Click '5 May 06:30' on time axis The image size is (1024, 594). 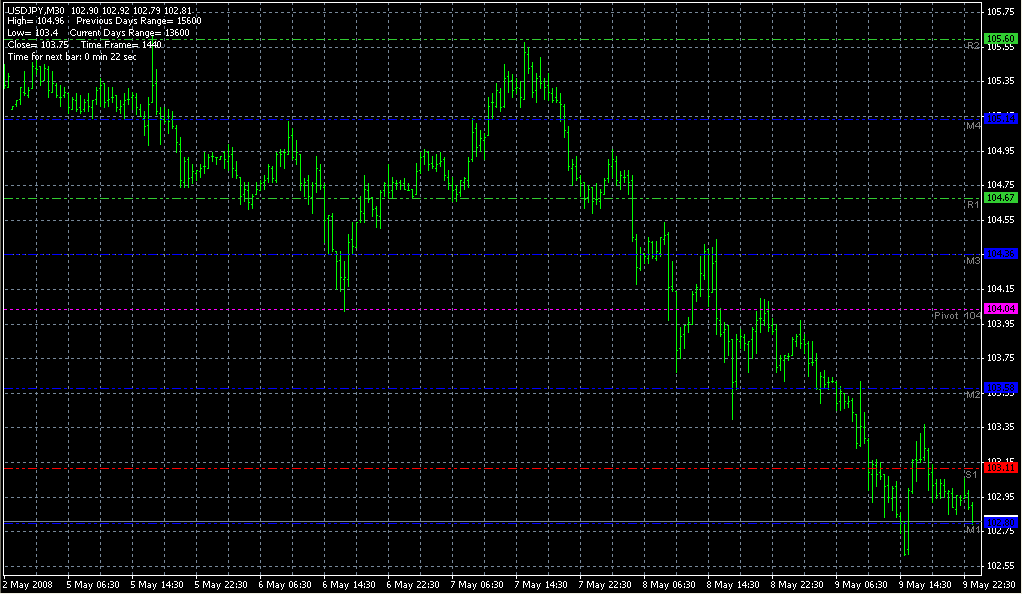93,585
